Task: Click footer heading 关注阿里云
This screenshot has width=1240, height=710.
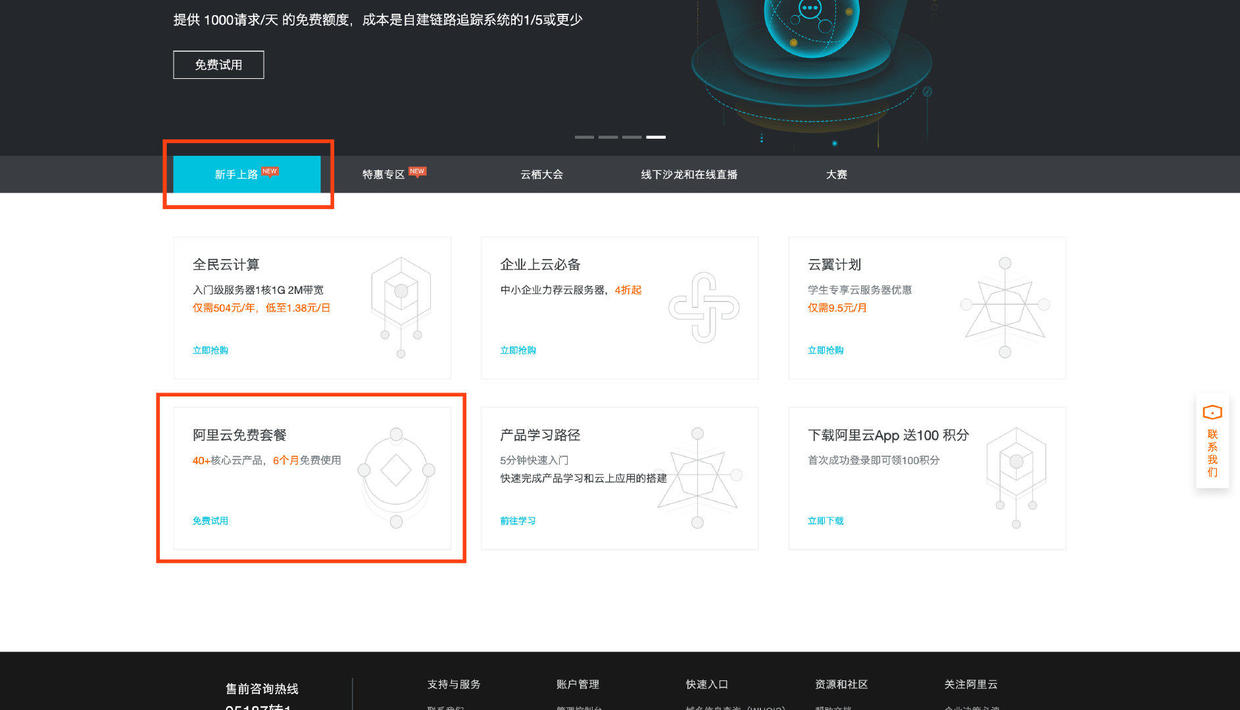Action: 971,684
